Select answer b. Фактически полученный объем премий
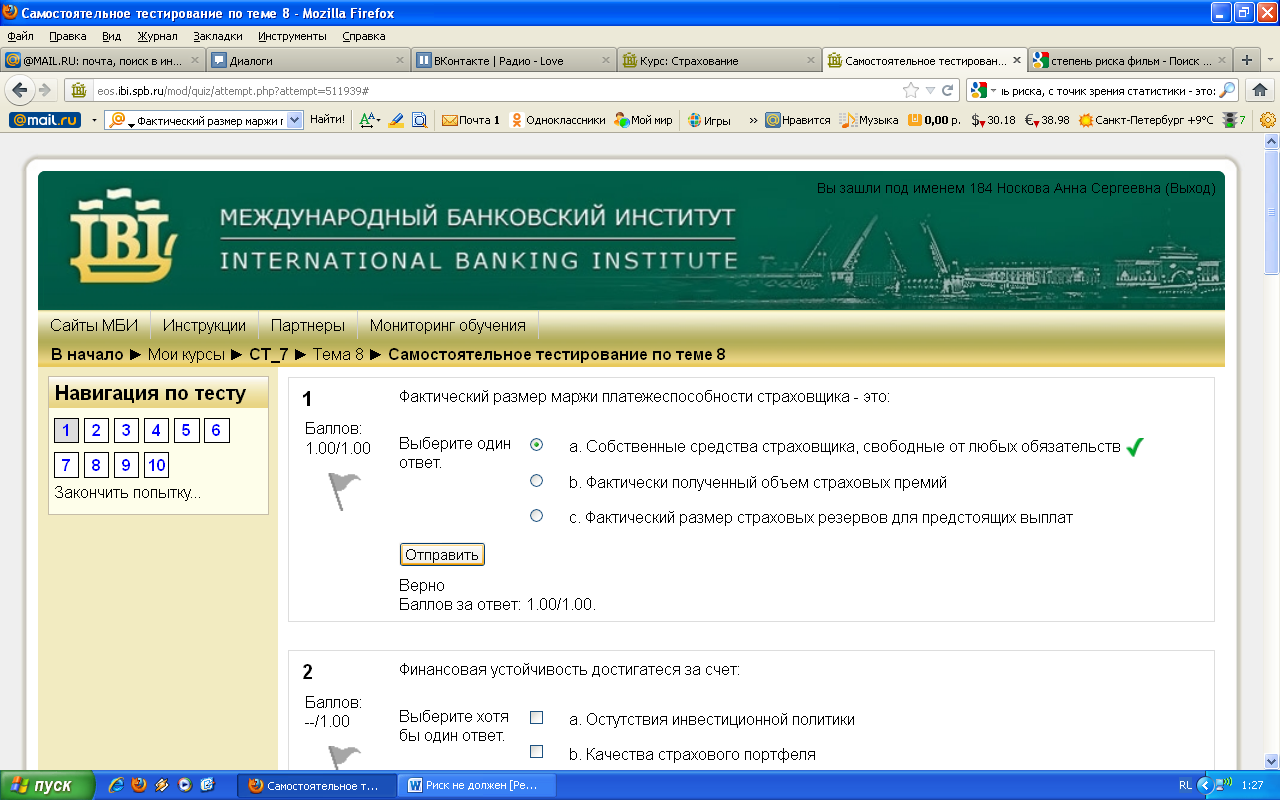Screen dimensions: 1280x800 (x=537, y=481)
